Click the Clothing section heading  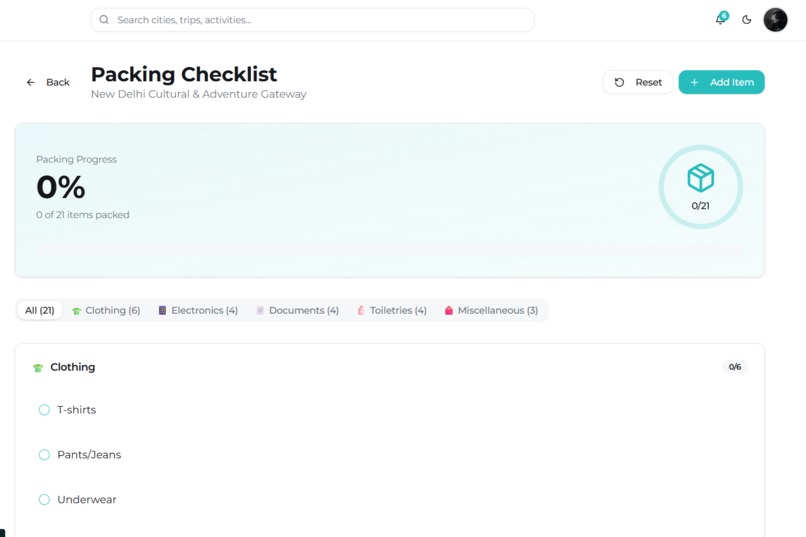[72, 367]
